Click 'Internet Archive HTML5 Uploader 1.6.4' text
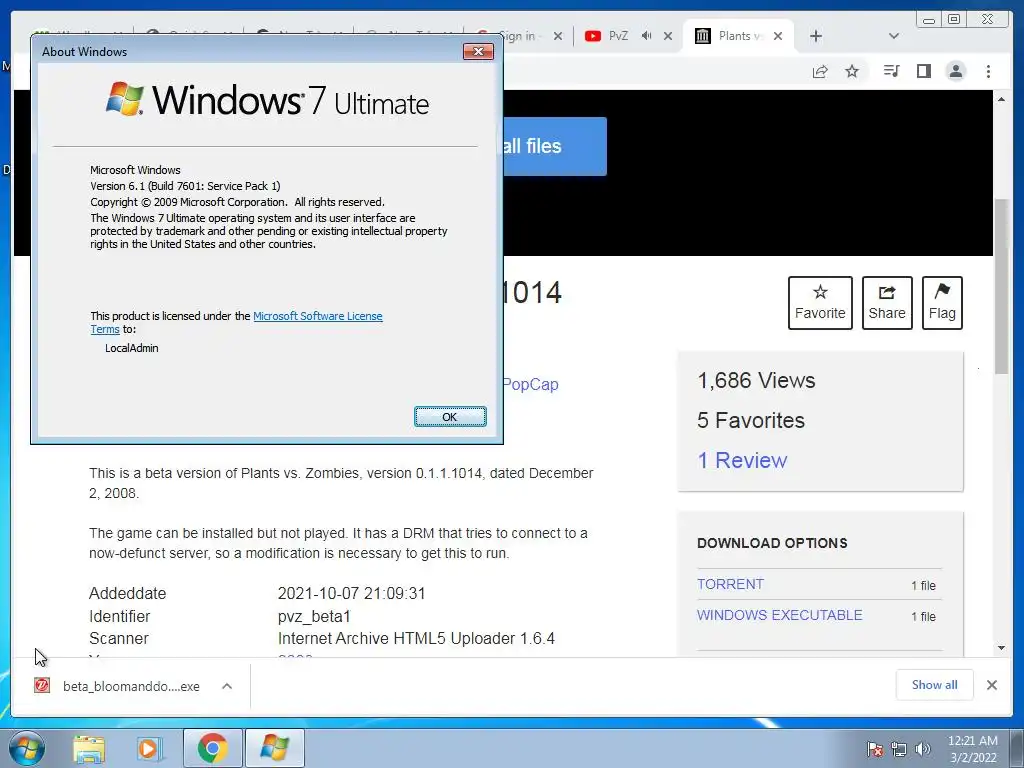Image resolution: width=1024 pixels, height=768 pixels. [416, 639]
